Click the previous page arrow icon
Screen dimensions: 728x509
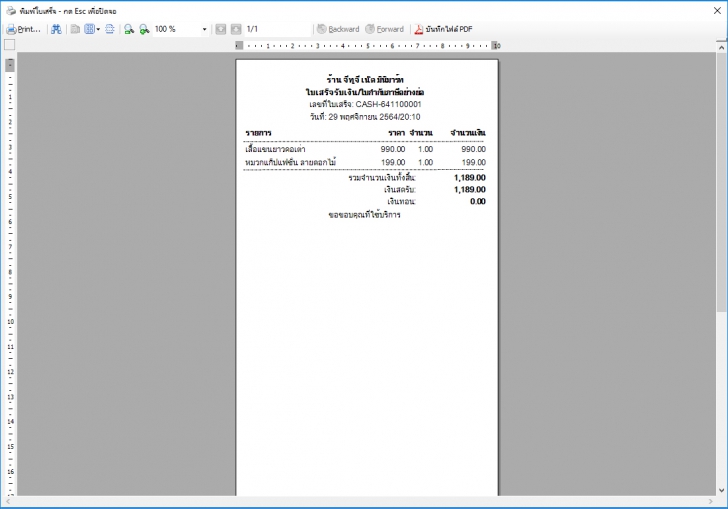pyautogui.click(x=221, y=29)
